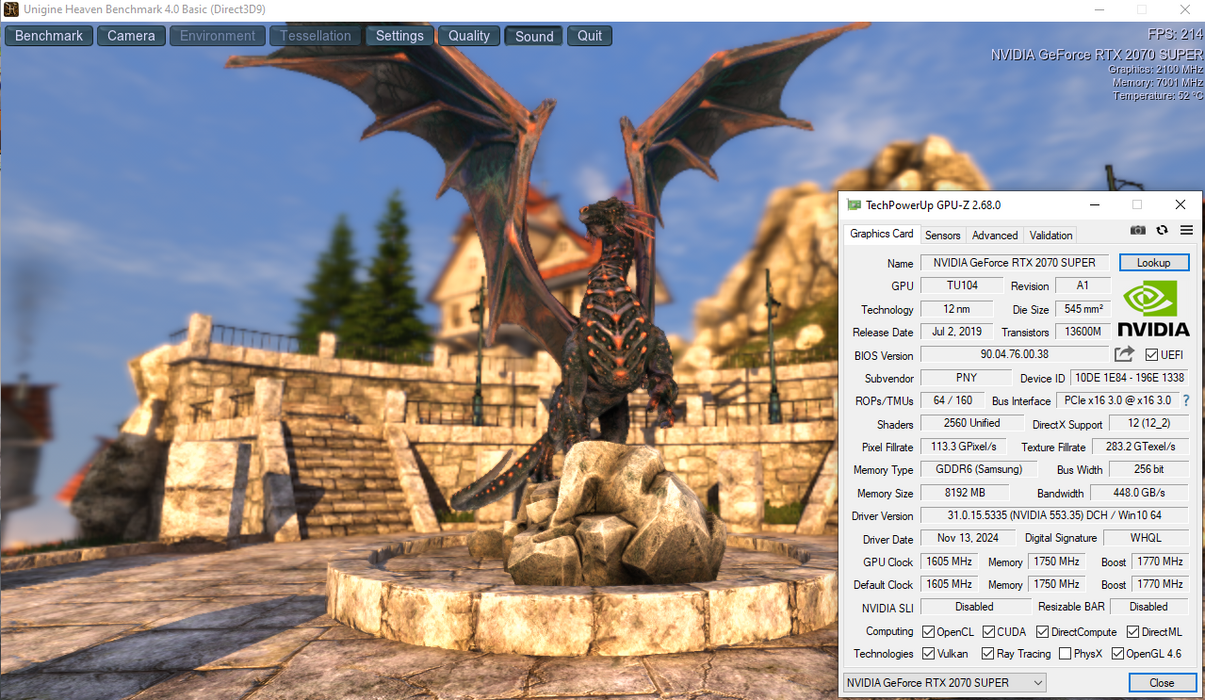Click the GPU-Z title bar app icon

point(853,205)
